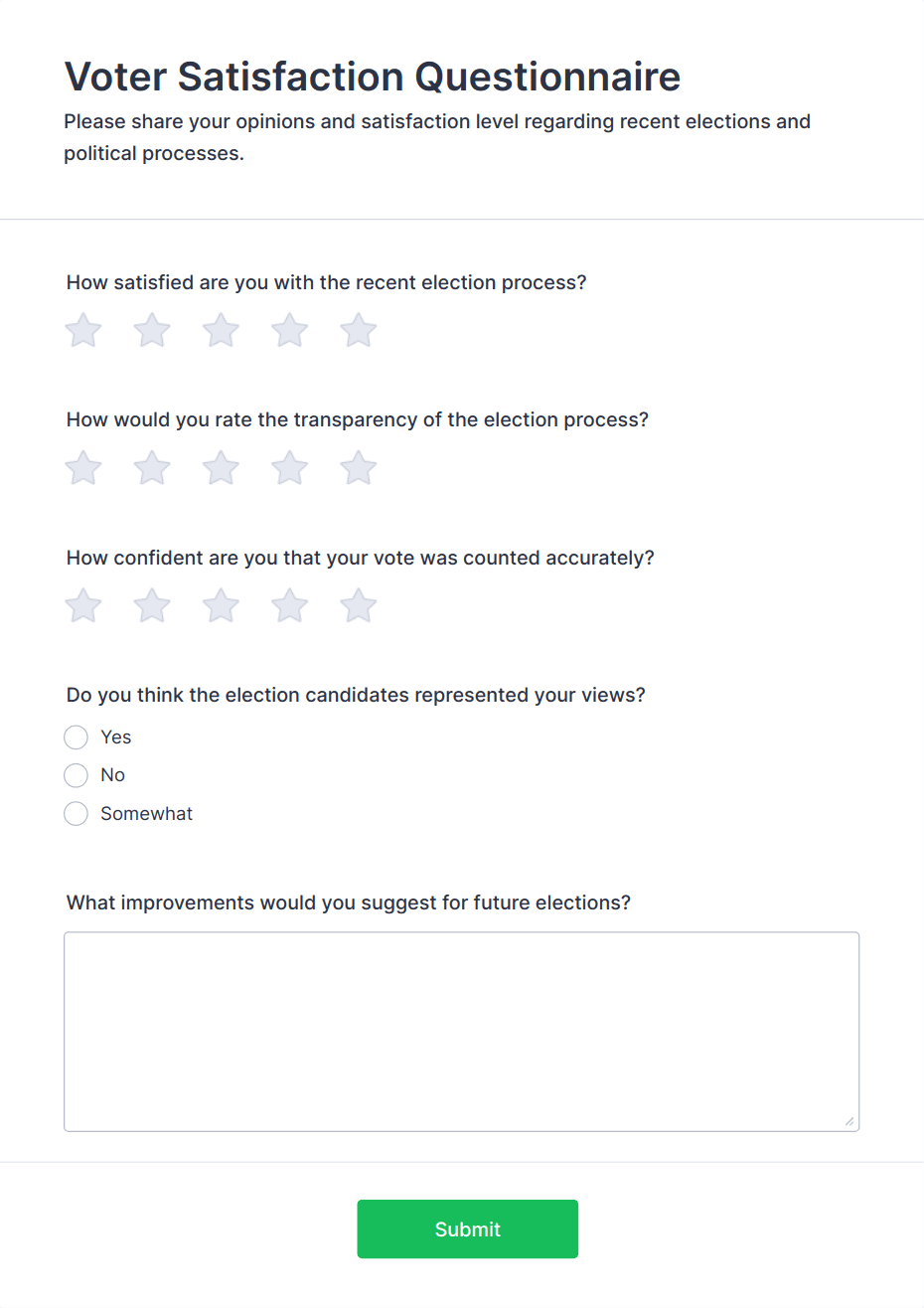
Task: Submit the voter questionnaire
Action: click(467, 1229)
